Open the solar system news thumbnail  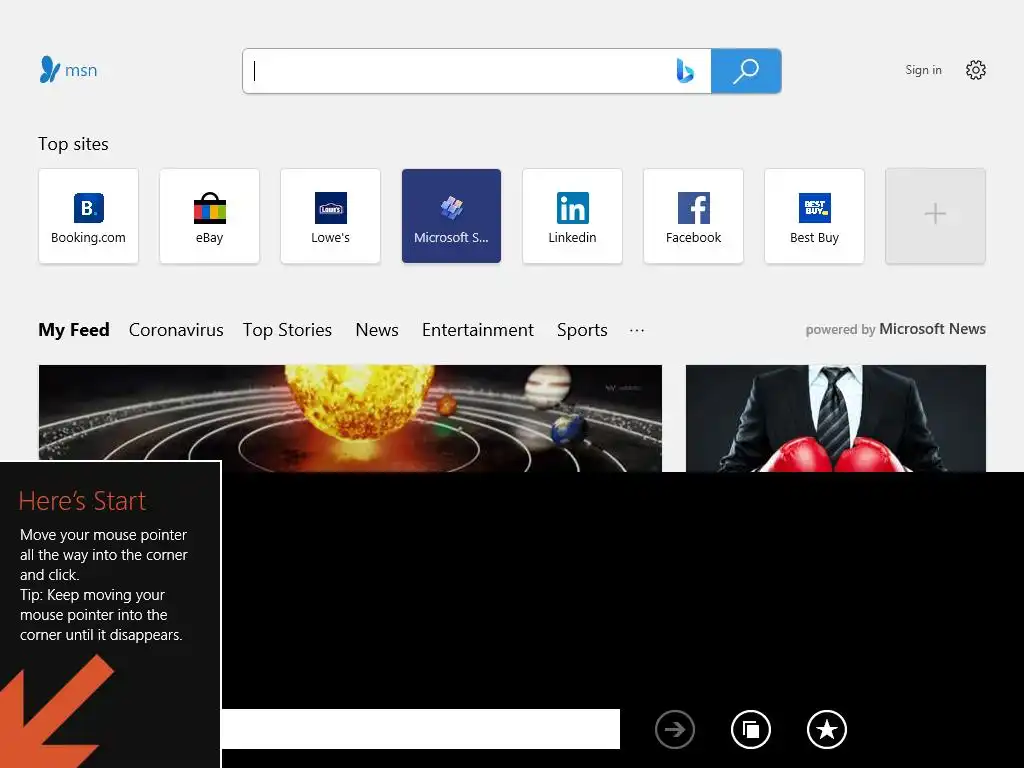(350, 418)
